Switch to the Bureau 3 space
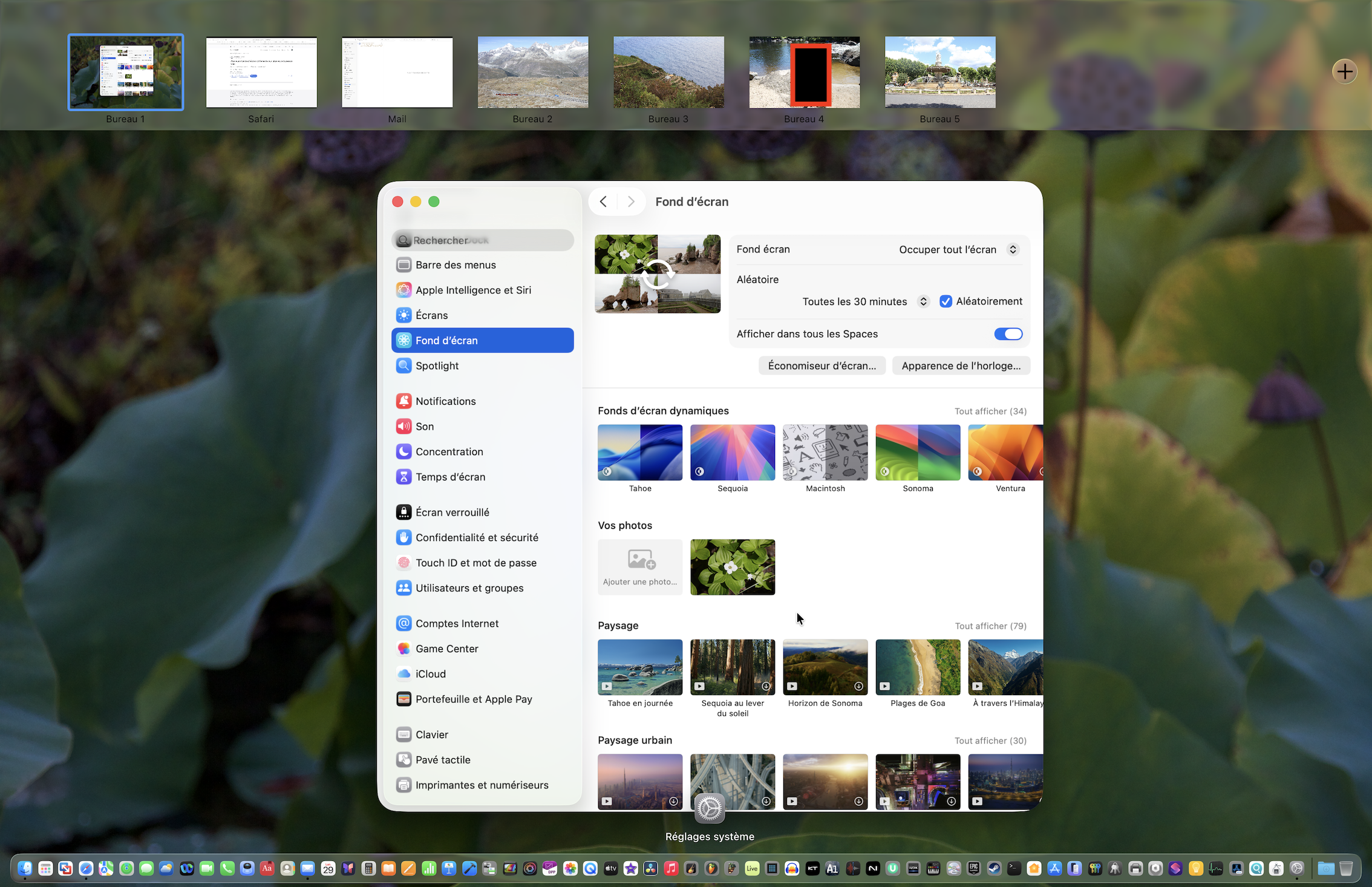1372x887 pixels. [x=668, y=73]
